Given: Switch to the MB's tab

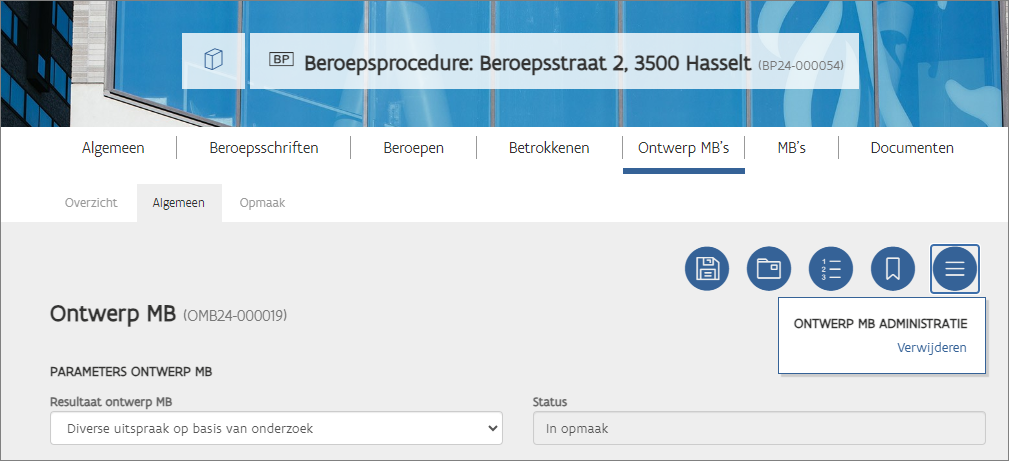Looking at the screenshot, I should tap(791, 148).
